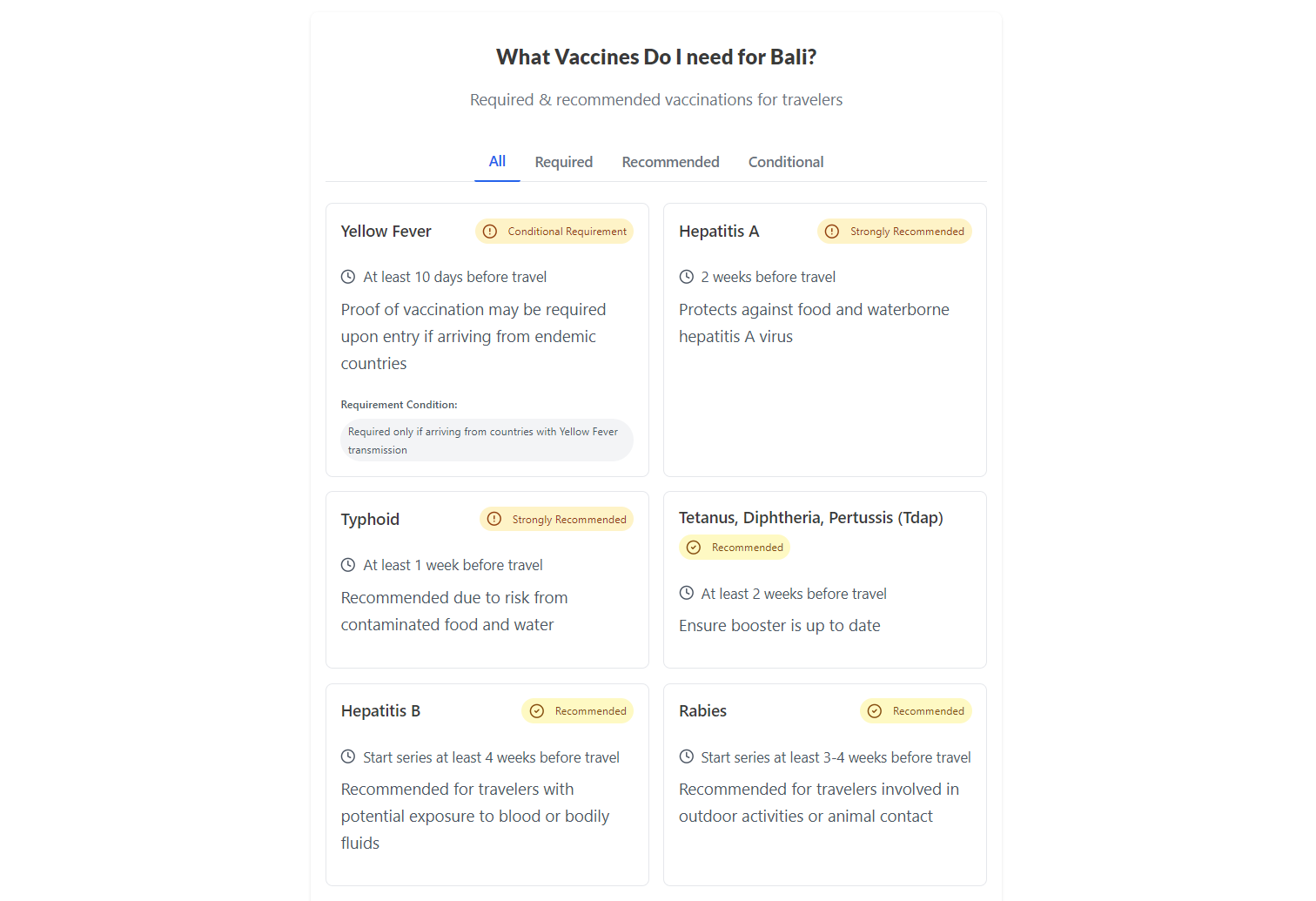1316x901 pixels.
Task: Click the clock icon in Hepatitis B card
Action: 348,756
